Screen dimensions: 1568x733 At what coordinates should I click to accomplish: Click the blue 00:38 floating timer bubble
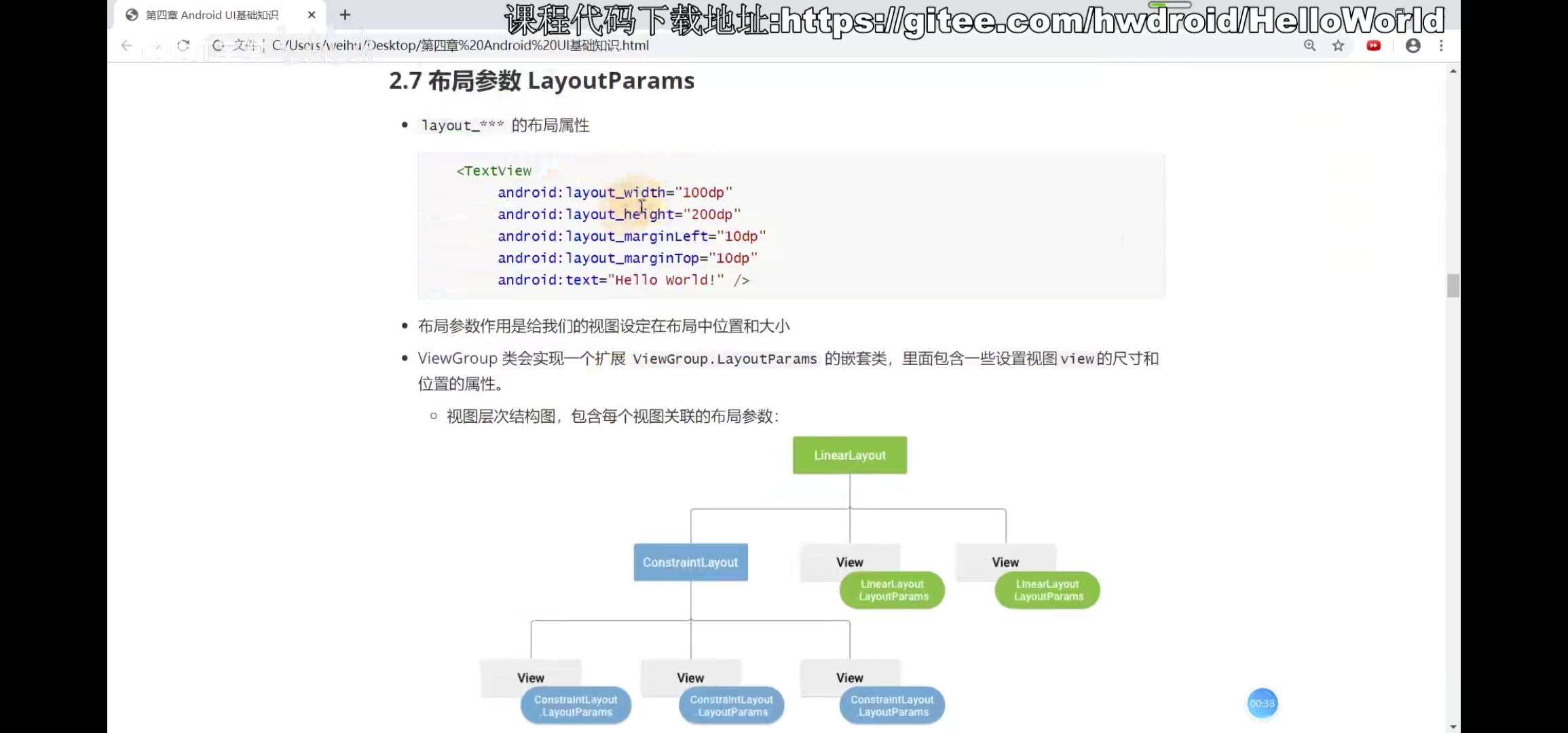pyautogui.click(x=1263, y=703)
